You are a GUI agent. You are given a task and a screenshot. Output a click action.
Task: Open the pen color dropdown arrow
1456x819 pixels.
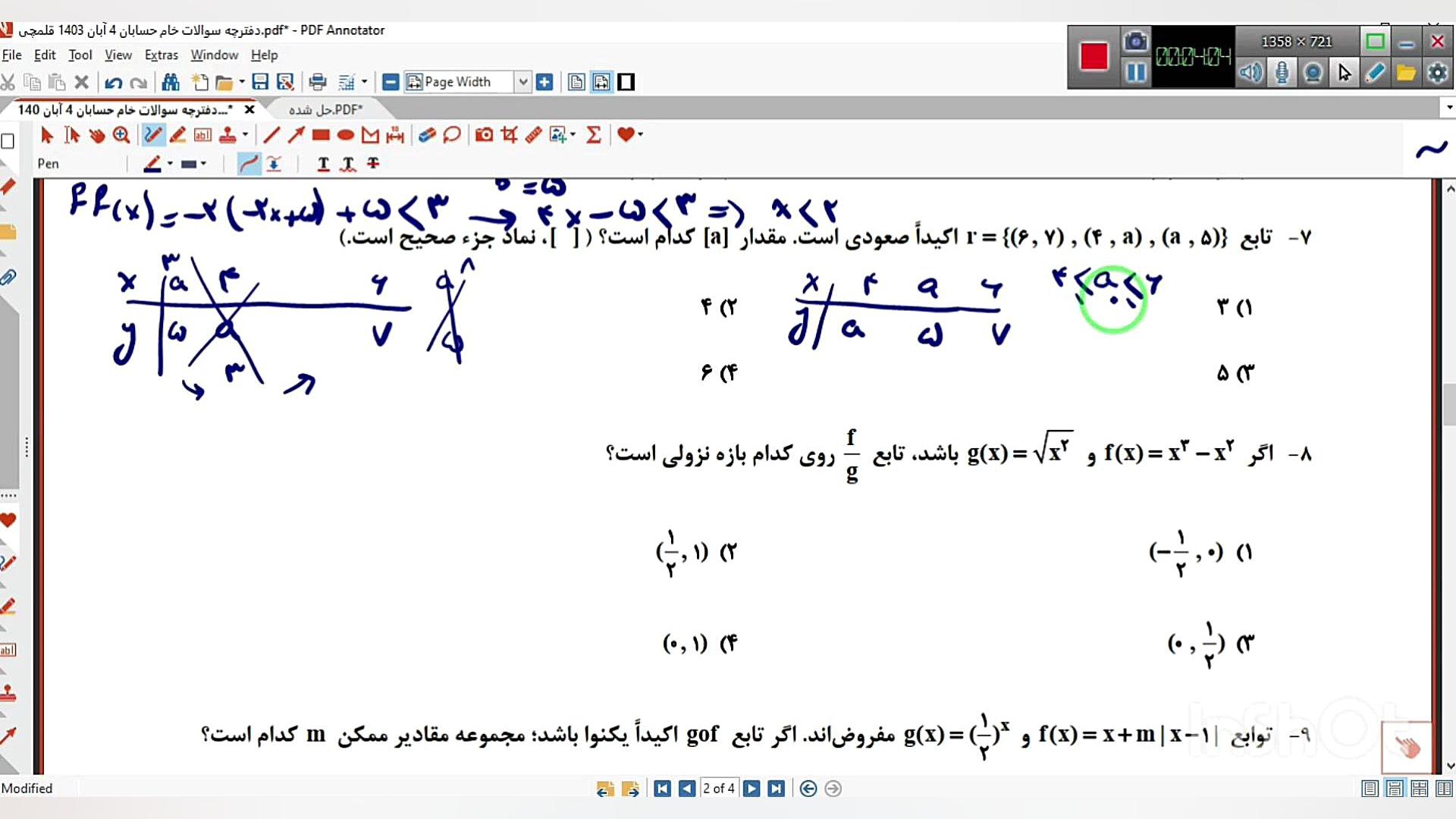point(170,164)
